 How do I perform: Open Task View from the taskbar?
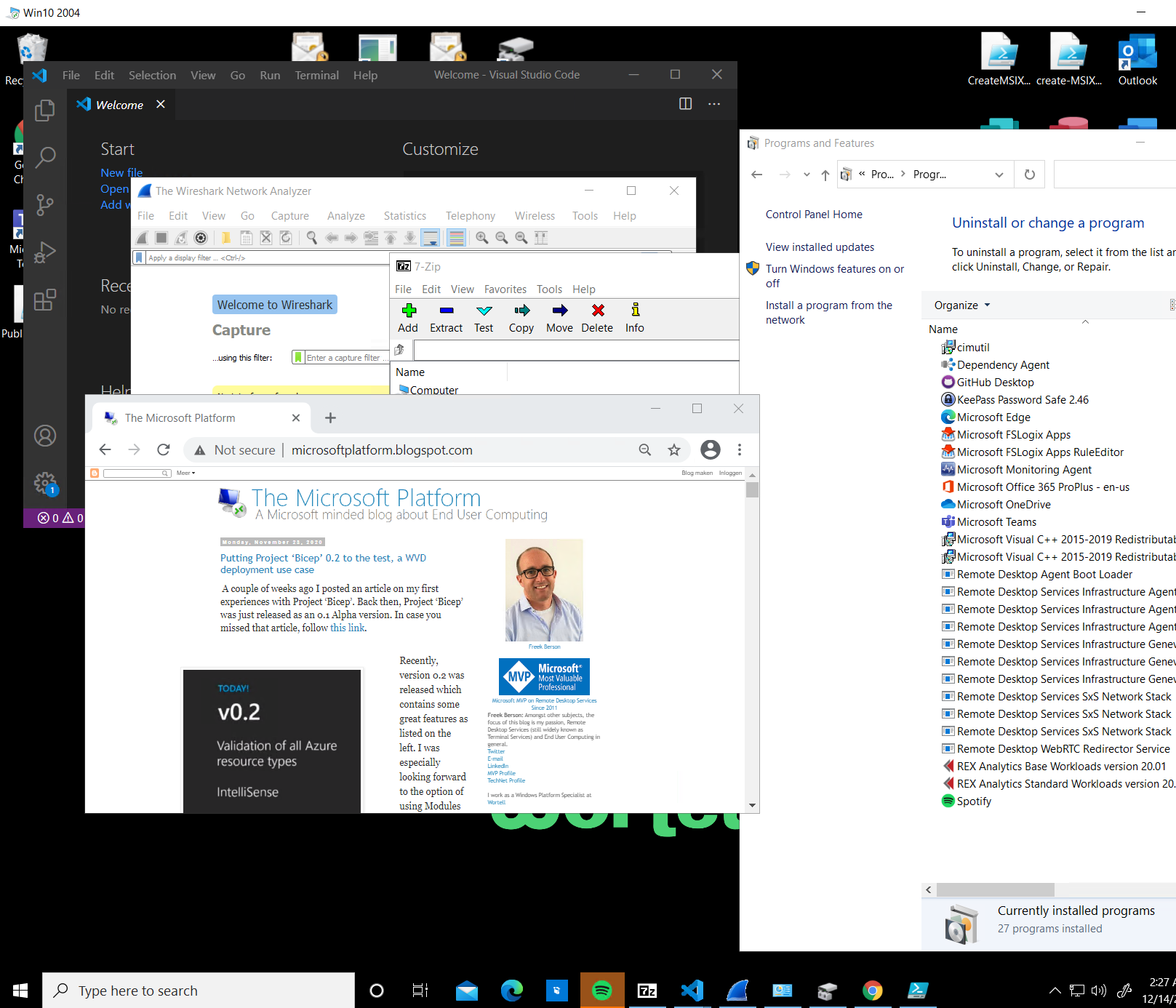(420, 991)
